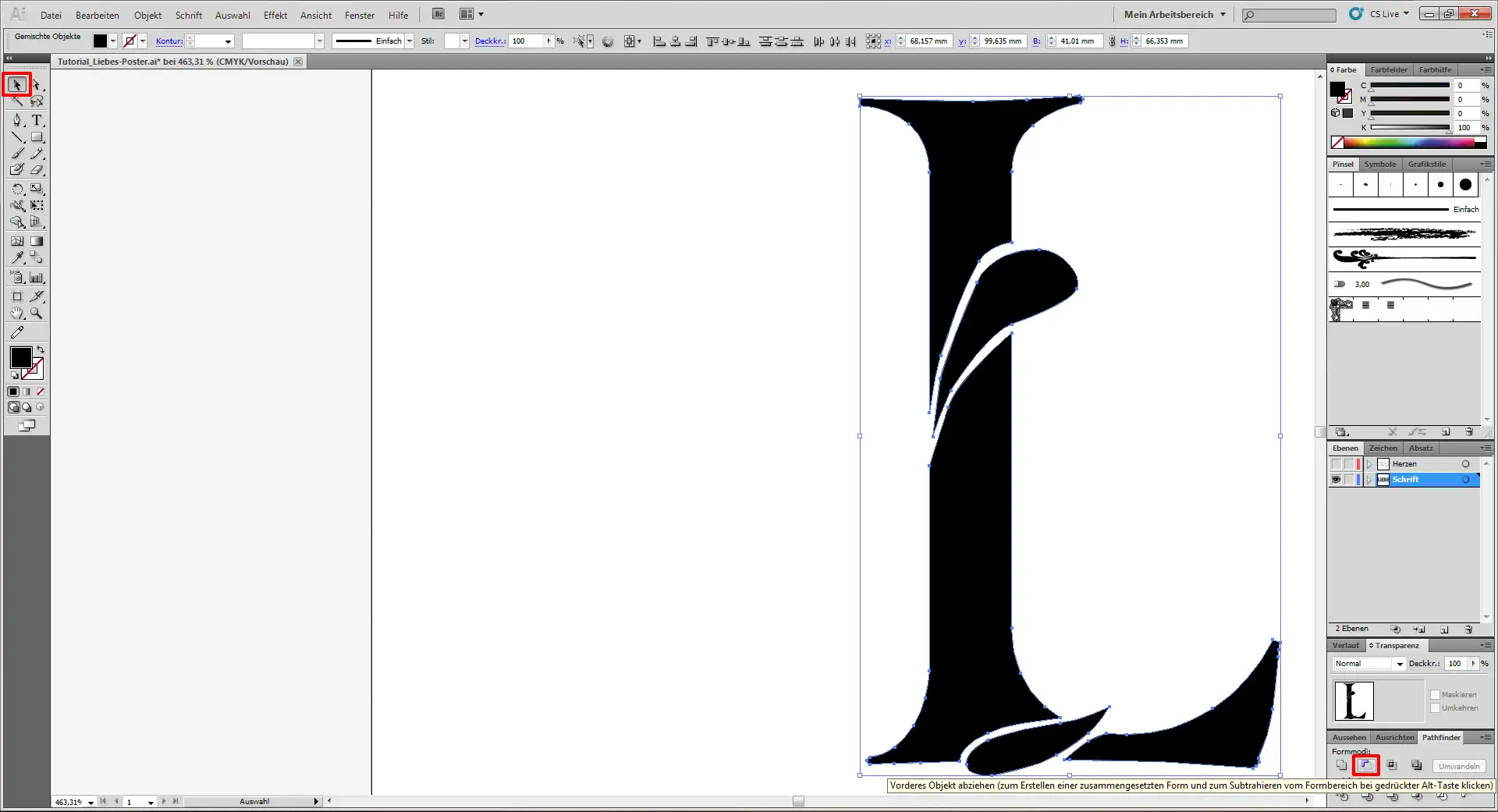Viewport: 1498px width, 812px height.
Task: Apply Vorderes Objekt abziehen in Pathfinder panel
Action: [1365, 766]
